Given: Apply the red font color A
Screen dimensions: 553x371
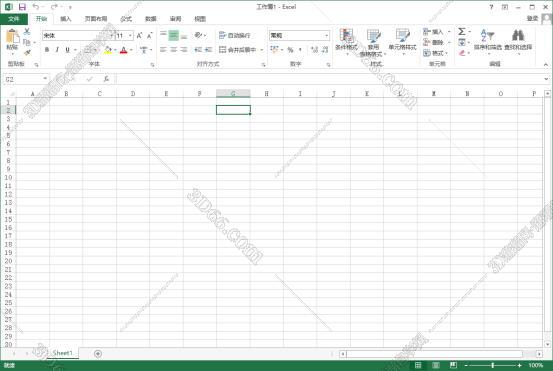Looking at the screenshot, I should pyautogui.click(x=123, y=50).
